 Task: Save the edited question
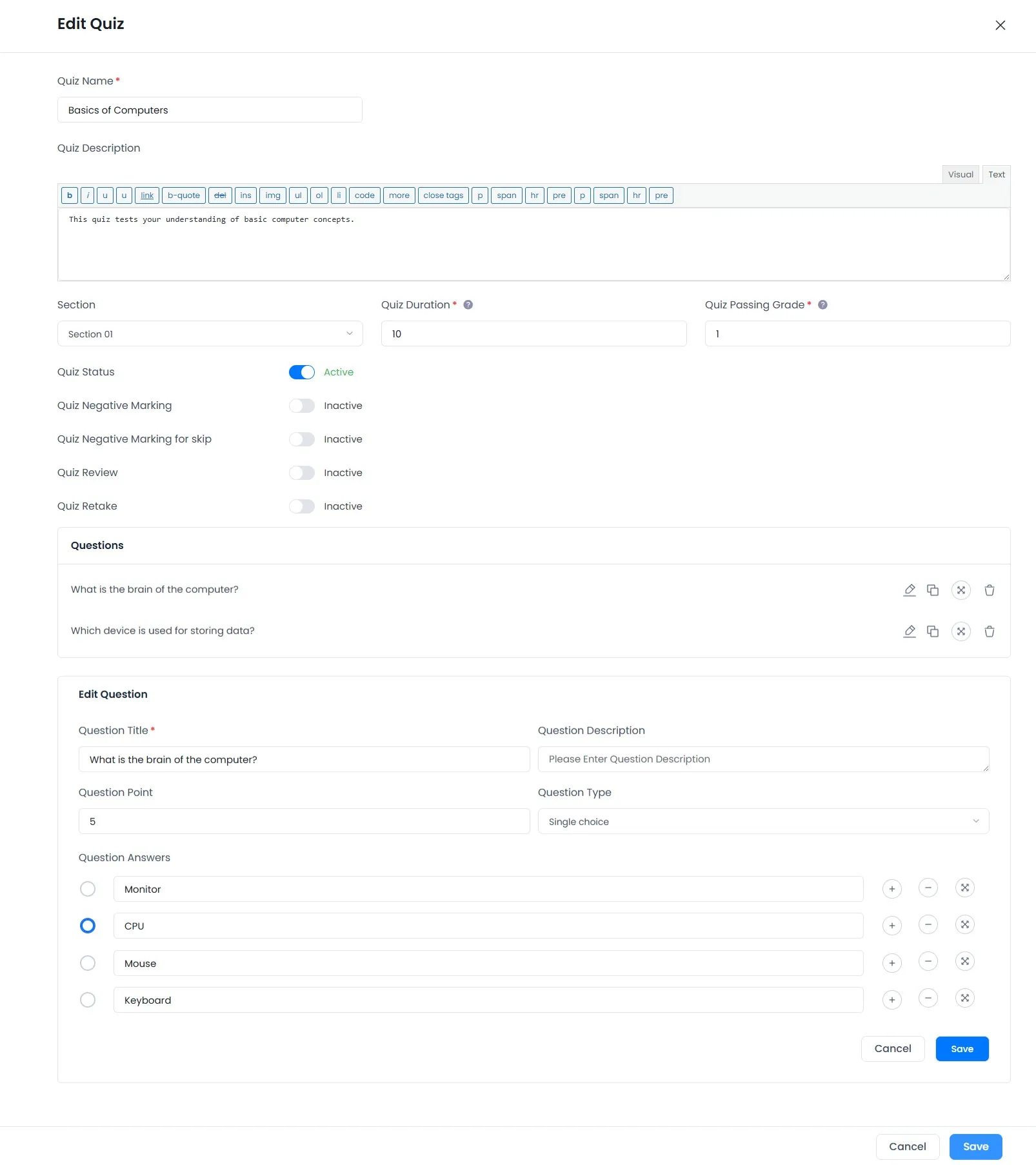[x=962, y=1049]
